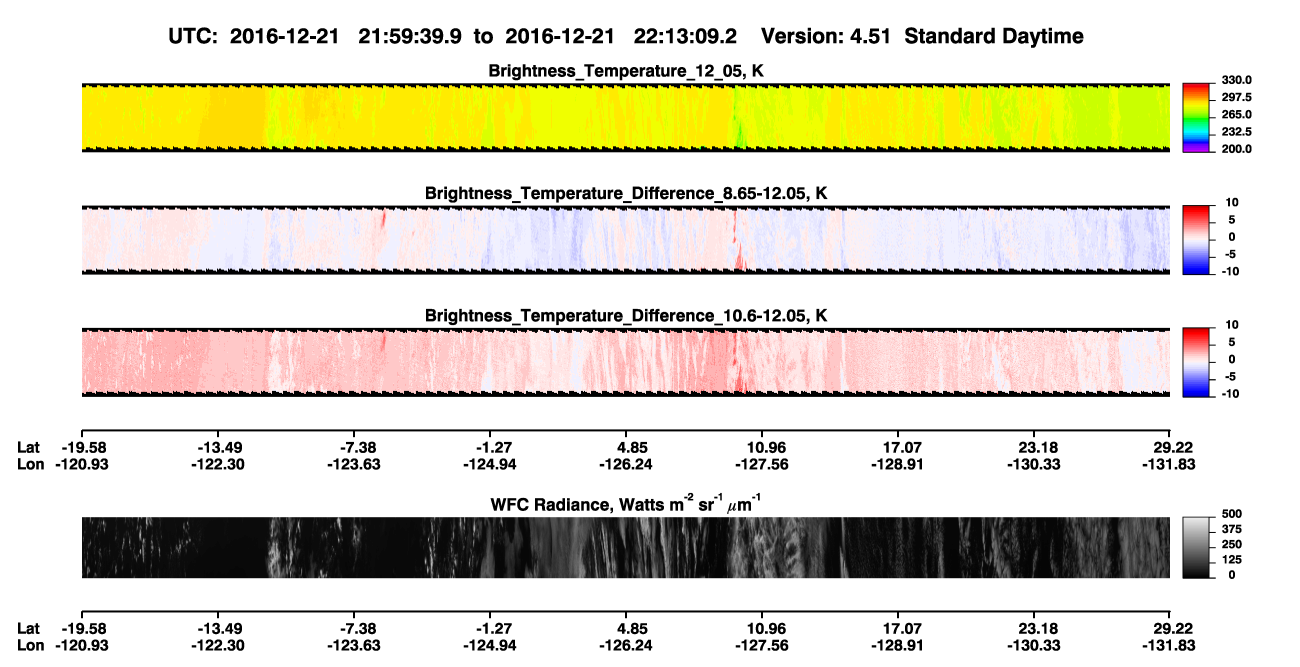The image size is (1300, 667).
Task: Click longitude -120.93 on the bottom axis
Action: click(x=81, y=645)
